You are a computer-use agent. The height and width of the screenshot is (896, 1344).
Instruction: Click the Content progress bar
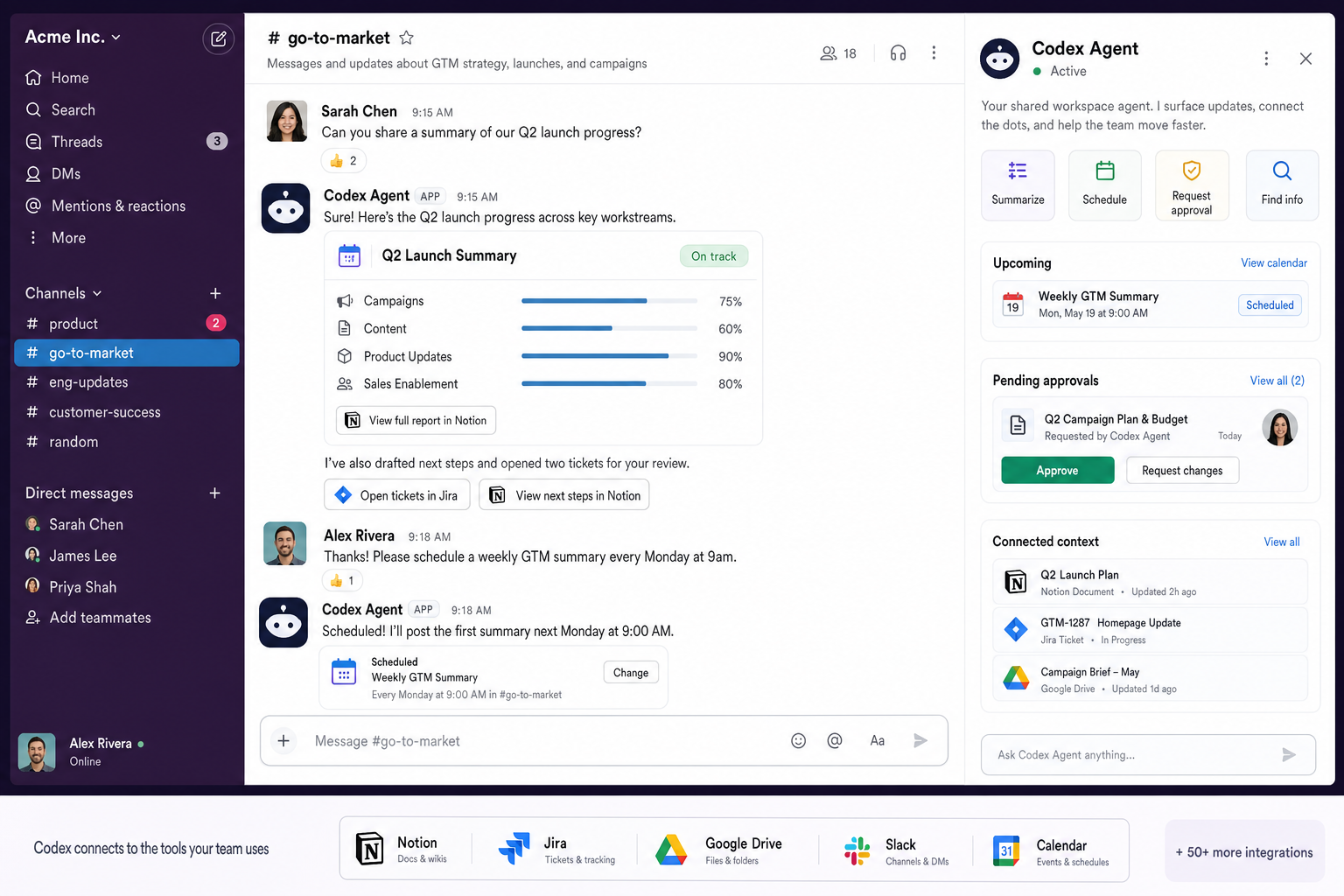(609, 329)
